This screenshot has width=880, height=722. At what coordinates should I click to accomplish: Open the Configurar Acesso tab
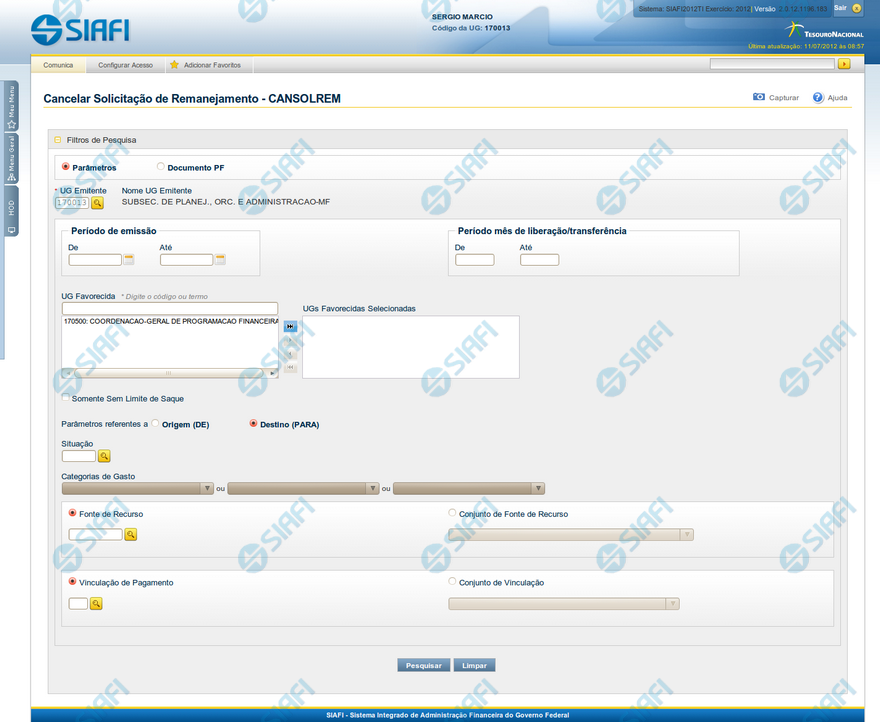click(x=125, y=65)
